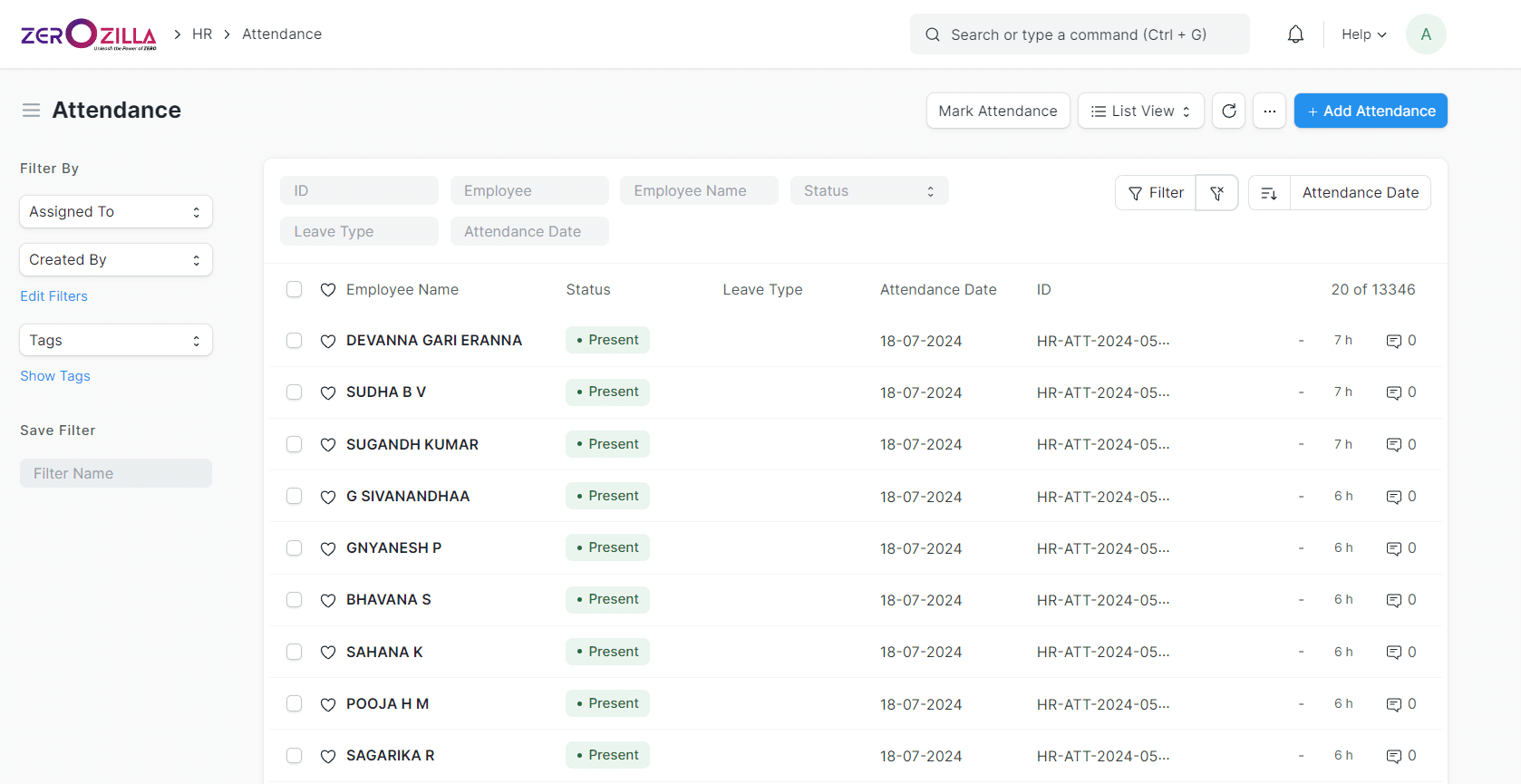Toggle sort order ascending/descending icon
Screen dimensions: 1521x784
coord(1269,193)
